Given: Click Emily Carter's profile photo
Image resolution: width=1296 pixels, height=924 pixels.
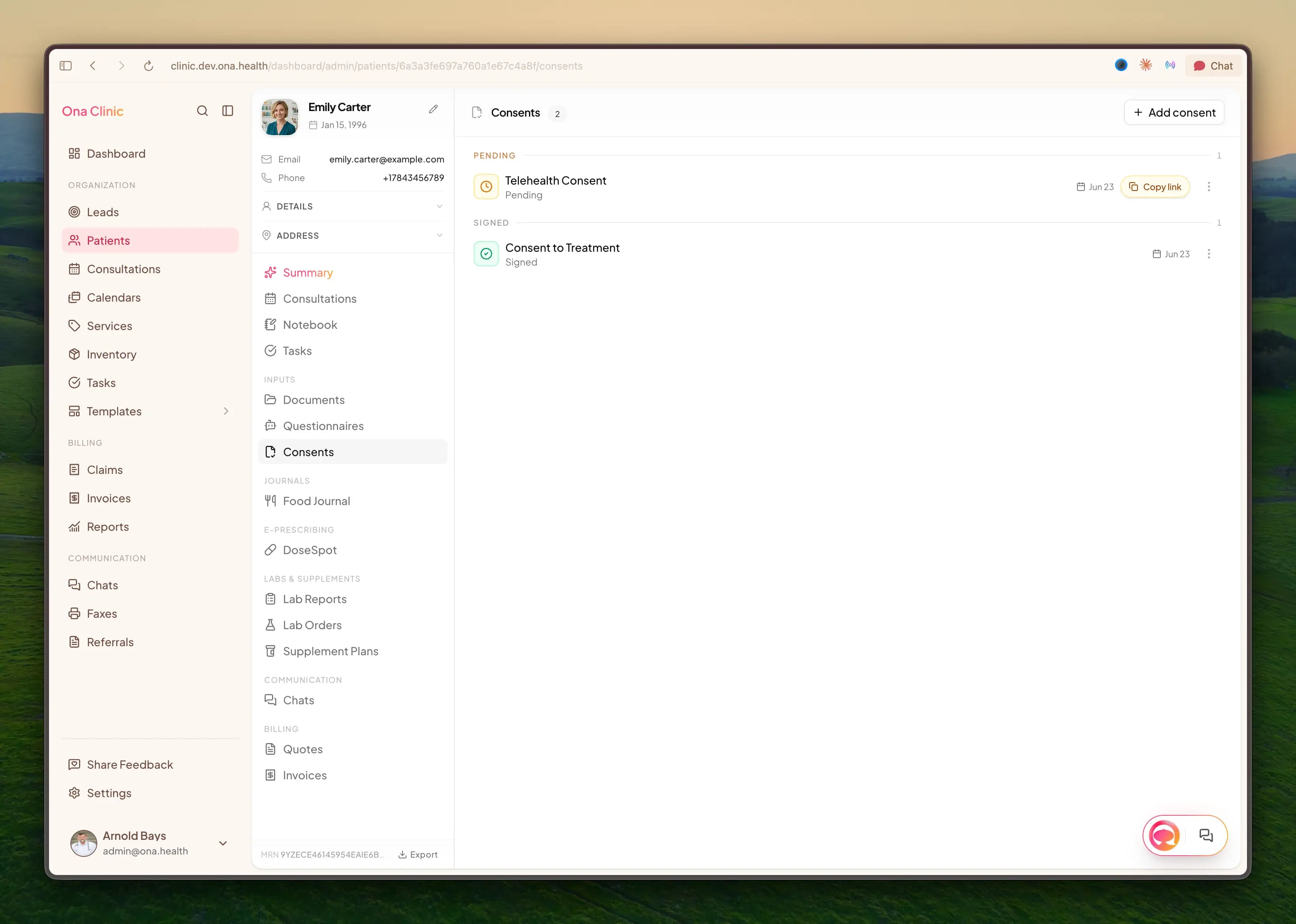Looking at the screenshot, I should point(280,117).
